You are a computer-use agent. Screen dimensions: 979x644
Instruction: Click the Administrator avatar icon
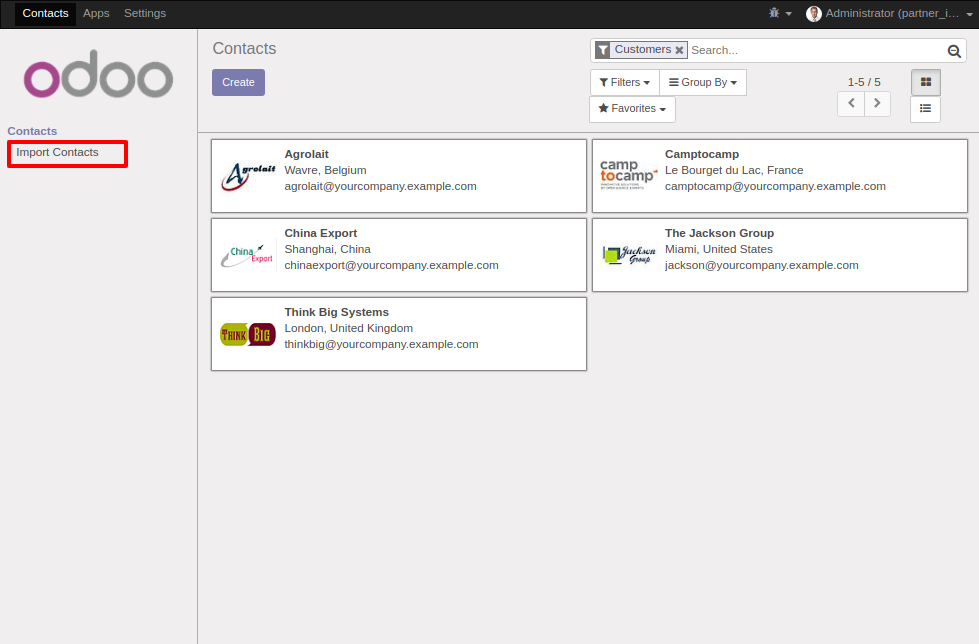[x=814, y=14]
